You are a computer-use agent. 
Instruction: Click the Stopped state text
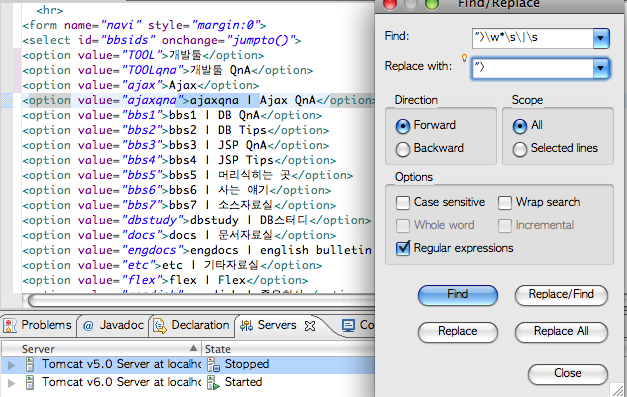(247, 364)
